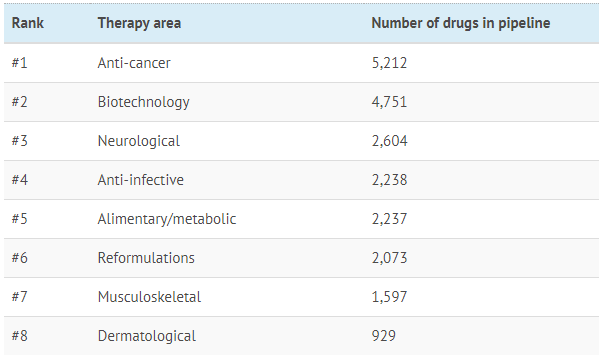Image resolution: width=599 pixels, height=363 pixels.
Task: Select the Dermatological therapy area cell
Action: click(x=147, y=336)
